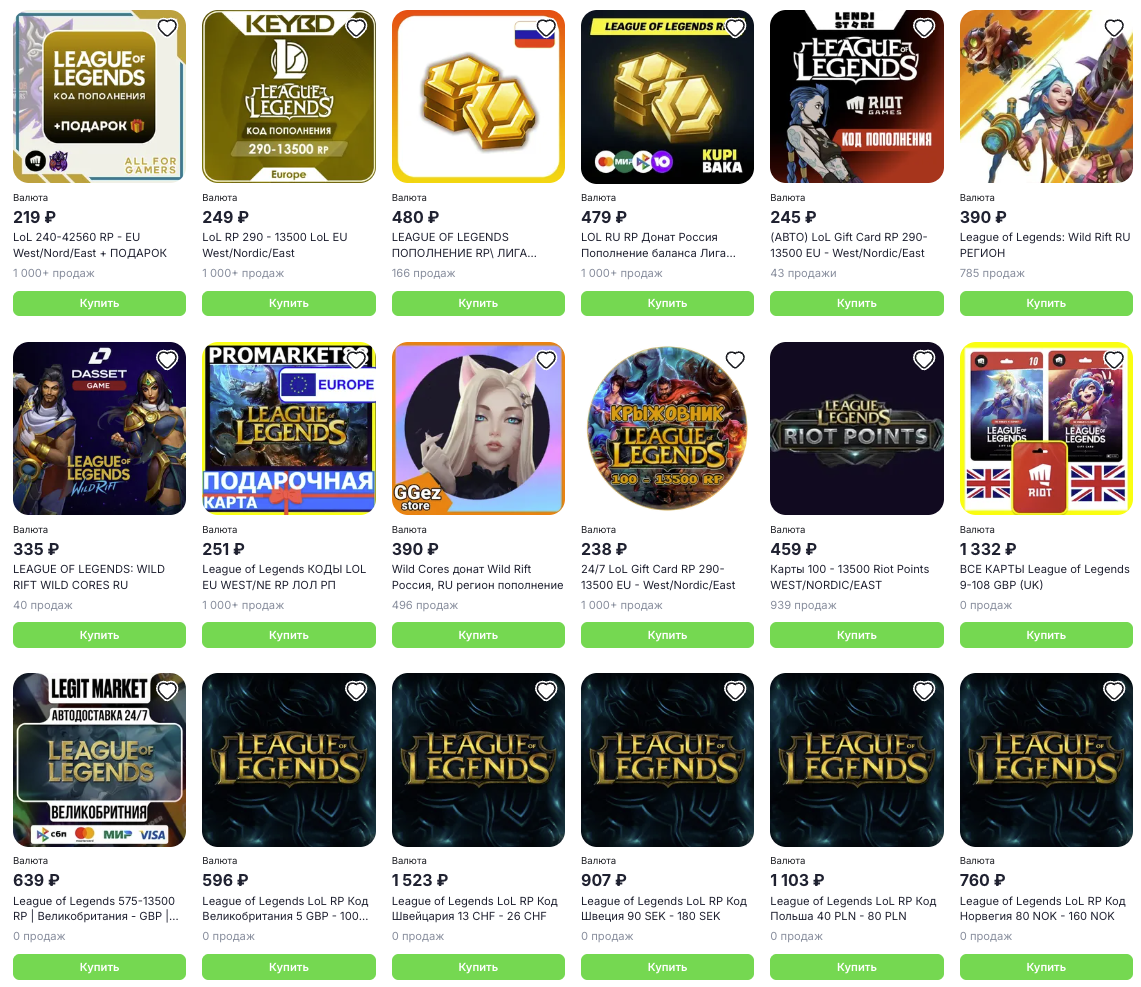Image resolution: width=1141 pixels, height=987 pixels.
Task: Favorite the Wild Rift RU 390 ₽ Jinx listing
Action: tap(1114, 28)
